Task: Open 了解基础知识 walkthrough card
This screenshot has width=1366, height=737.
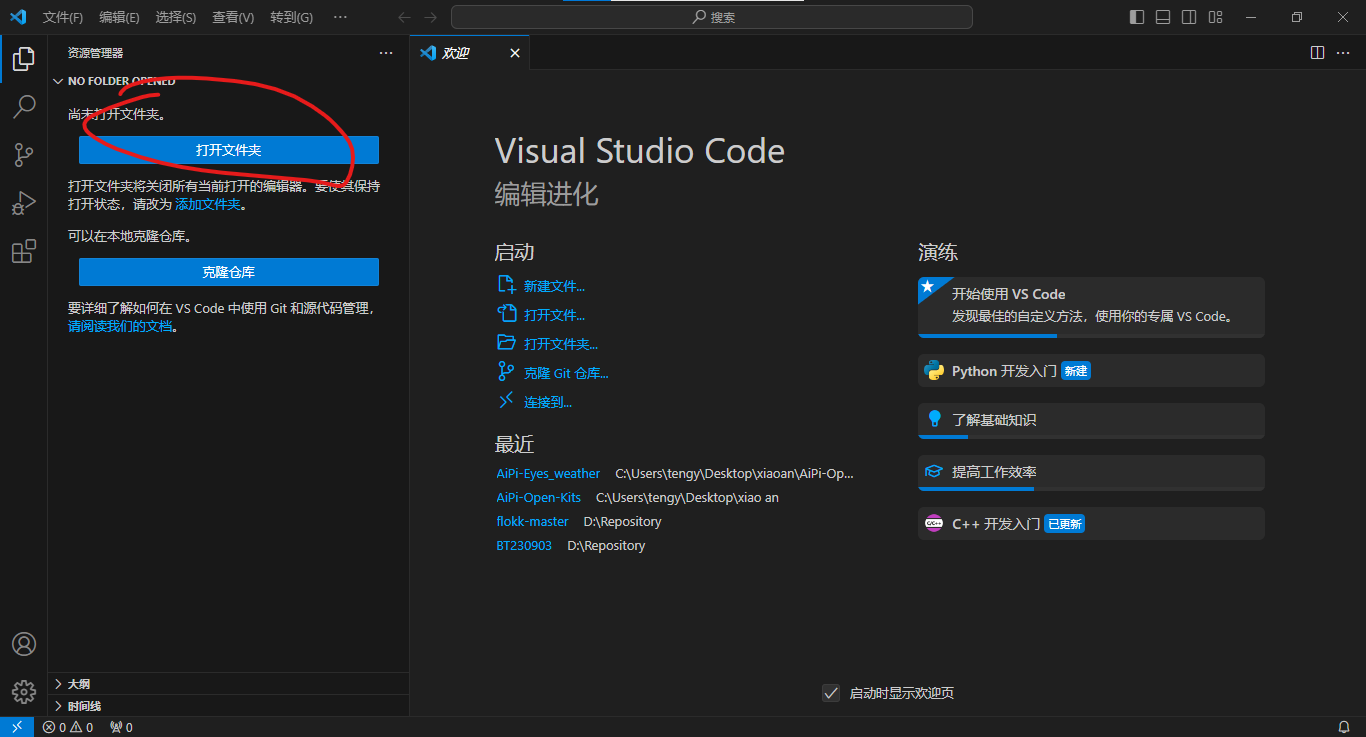Action: click(1091, 420)
